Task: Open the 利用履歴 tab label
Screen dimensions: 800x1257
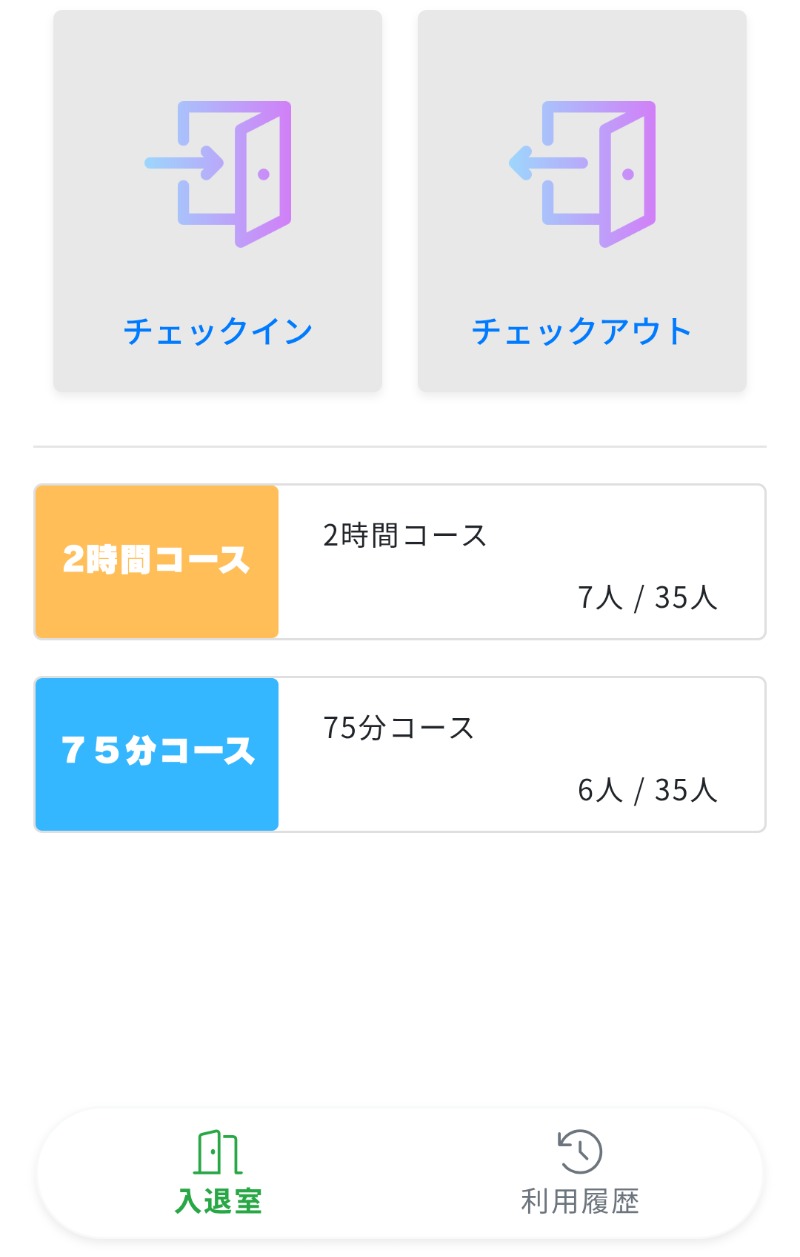Action: coord(580,1200)
